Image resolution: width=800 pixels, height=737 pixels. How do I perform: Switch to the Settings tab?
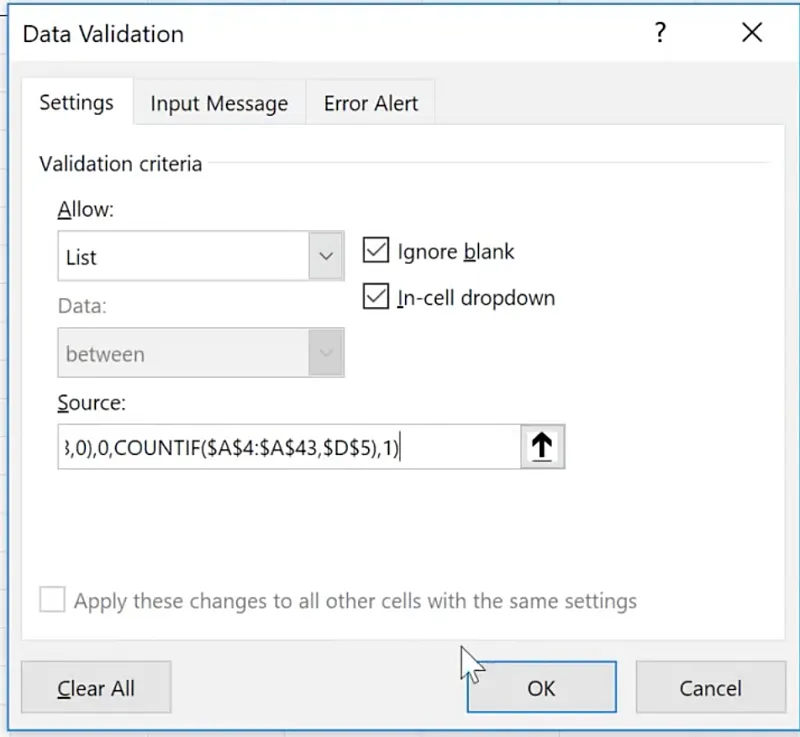76,103
